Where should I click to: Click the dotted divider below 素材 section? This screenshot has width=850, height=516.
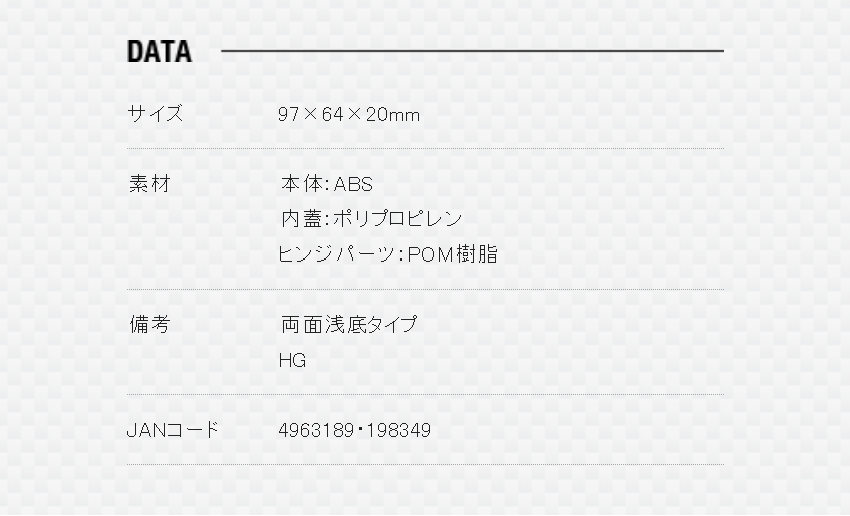[x=426, y=289]
